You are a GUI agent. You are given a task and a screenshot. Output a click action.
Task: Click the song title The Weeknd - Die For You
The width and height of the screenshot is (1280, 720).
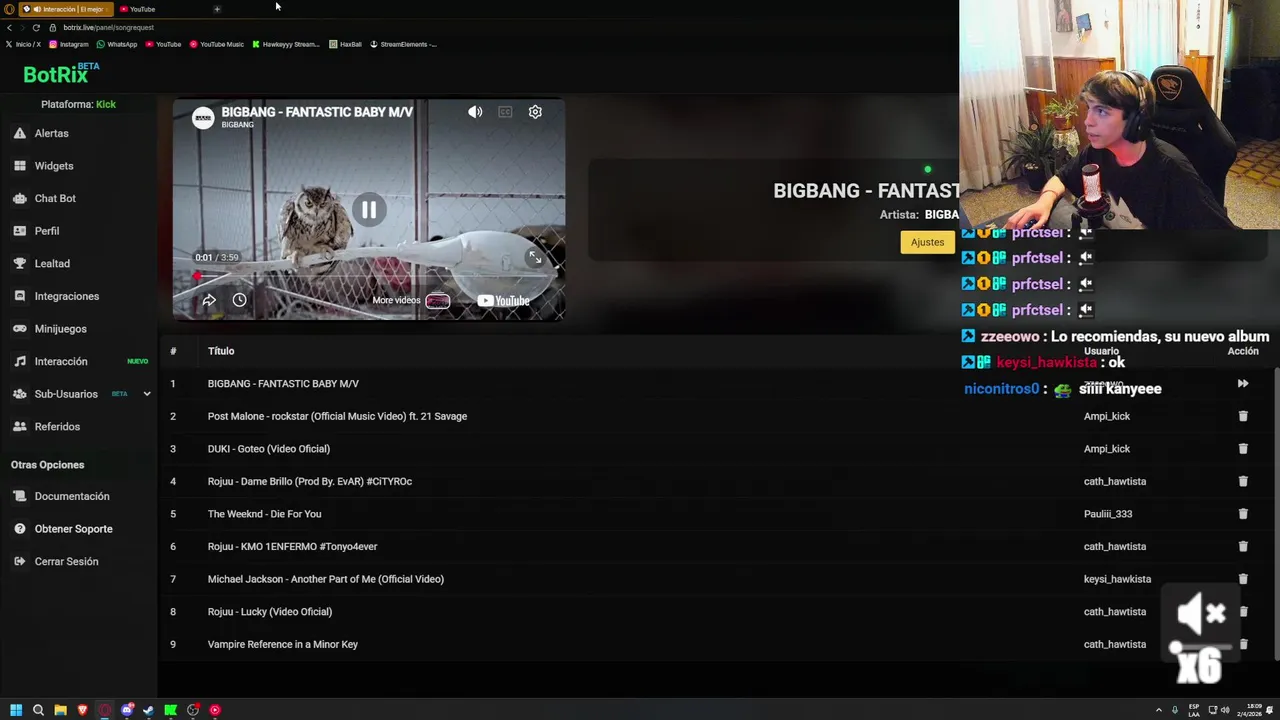[264, 514]
